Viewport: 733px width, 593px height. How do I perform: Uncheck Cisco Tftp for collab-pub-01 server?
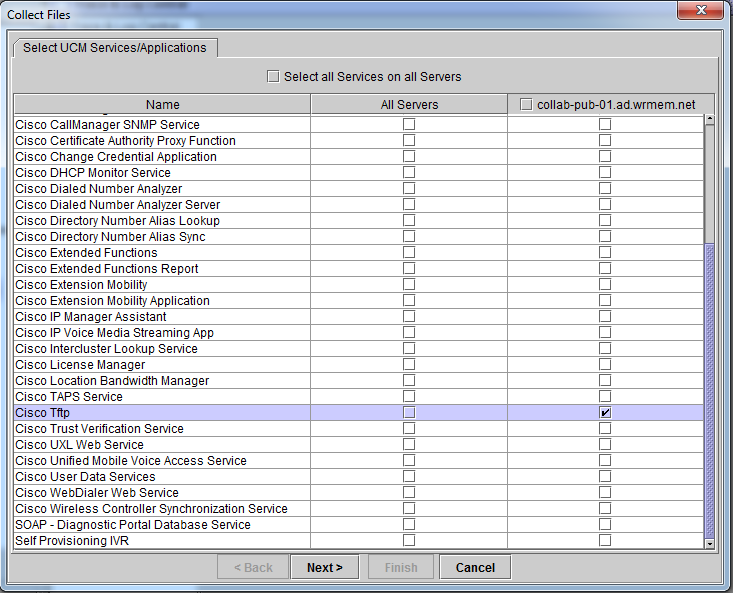pos(605,413)
